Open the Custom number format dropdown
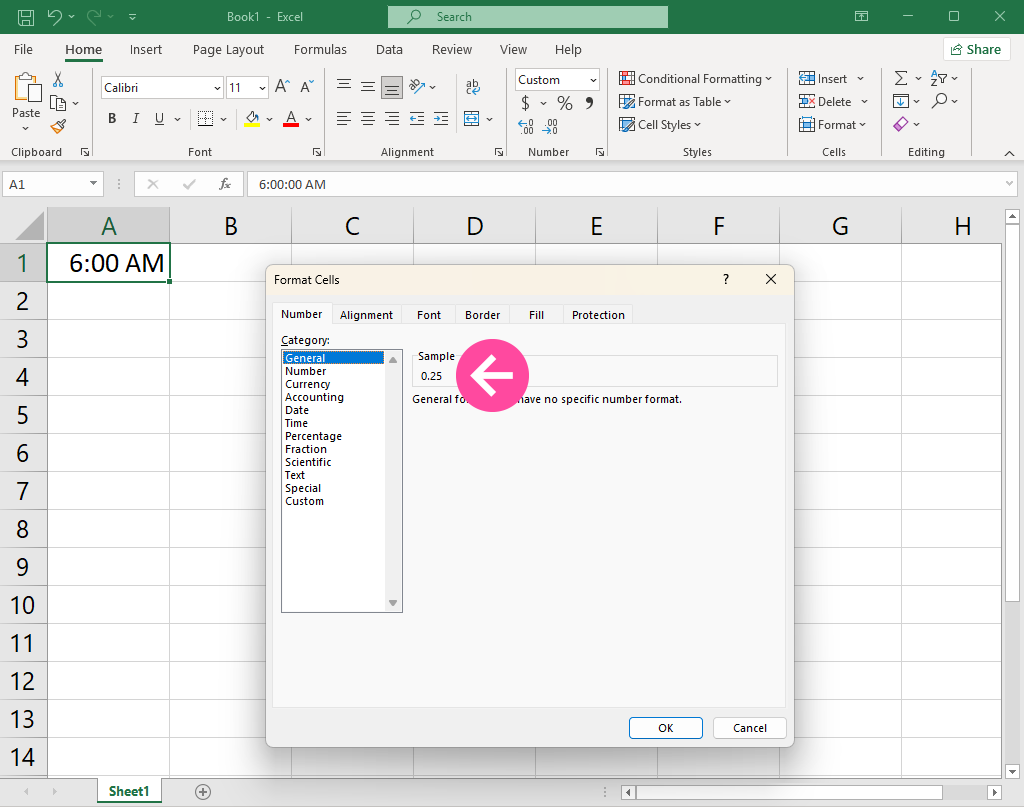 [593, 80]
